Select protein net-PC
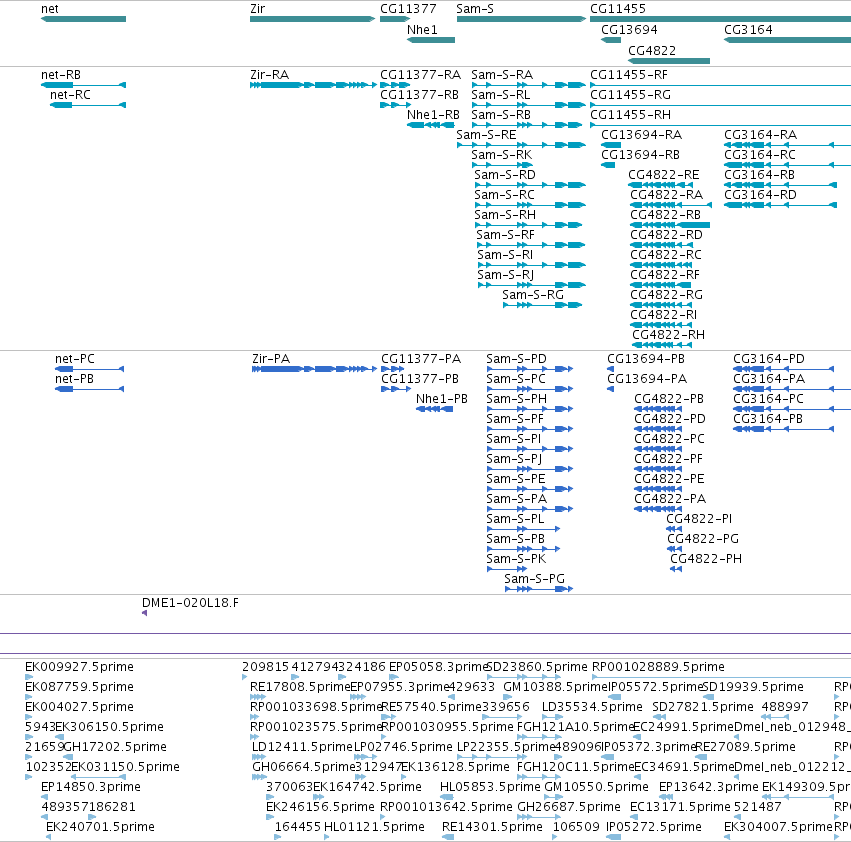The width and height of the screenshot is (851, 842). (90, 369)
